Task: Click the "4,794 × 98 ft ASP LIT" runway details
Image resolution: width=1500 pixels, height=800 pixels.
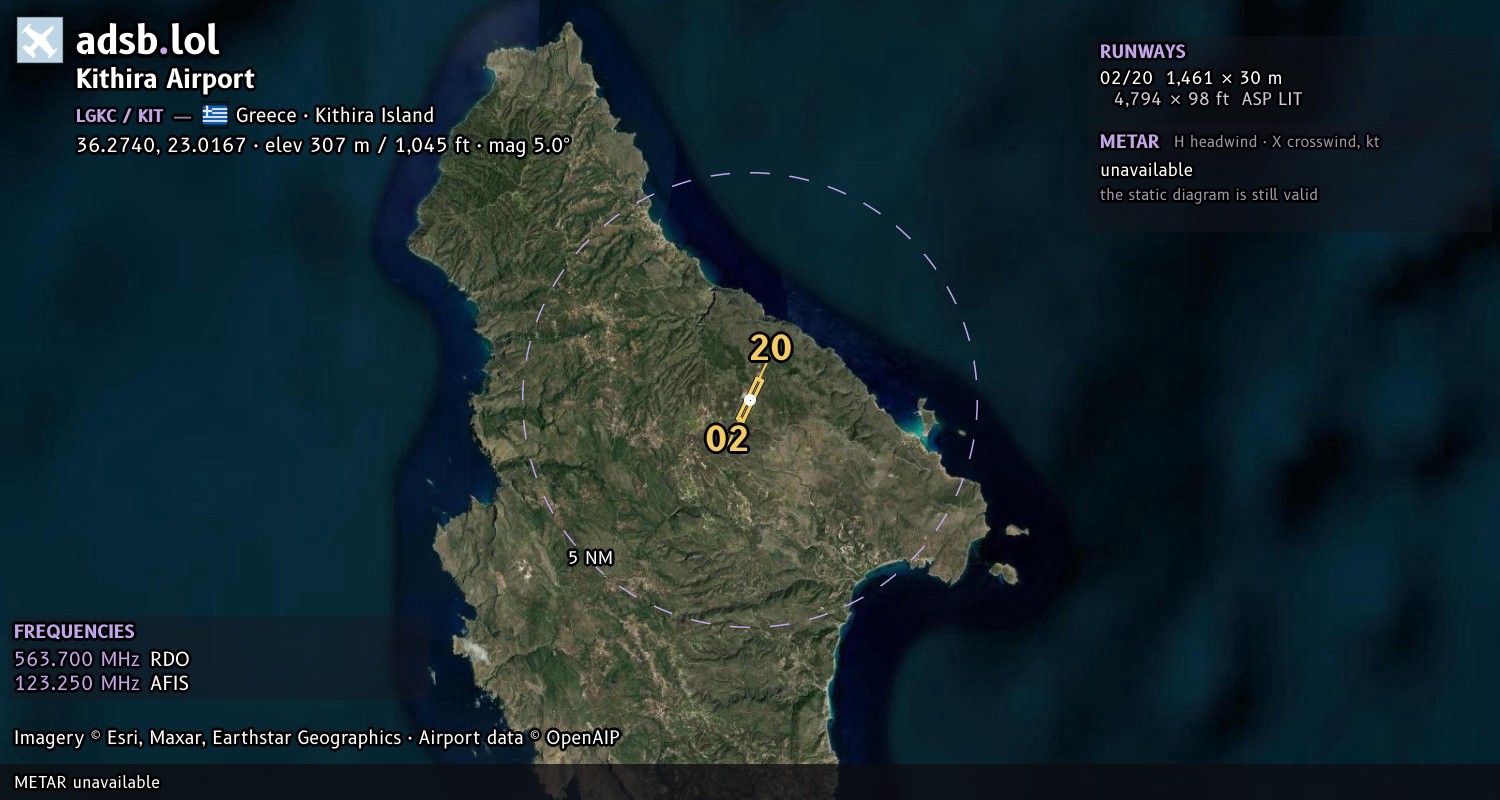Action: click(x=1208, y=99)
